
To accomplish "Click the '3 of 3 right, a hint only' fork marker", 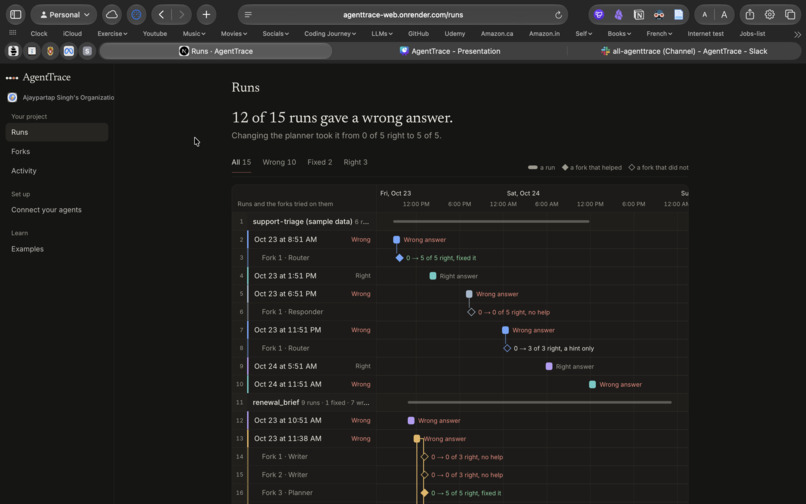I will point(507,348).
